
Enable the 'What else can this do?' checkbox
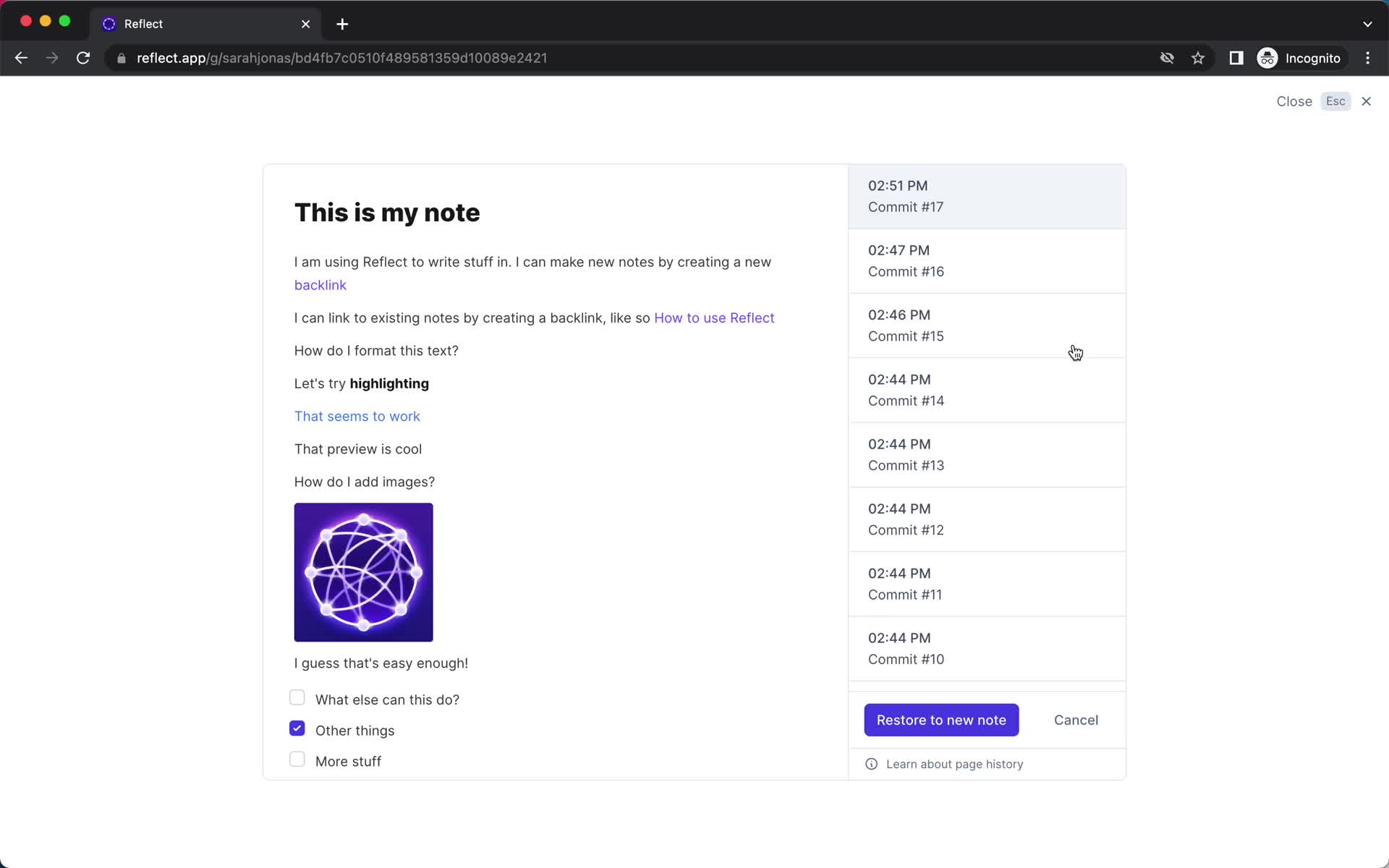coord(297,697)
